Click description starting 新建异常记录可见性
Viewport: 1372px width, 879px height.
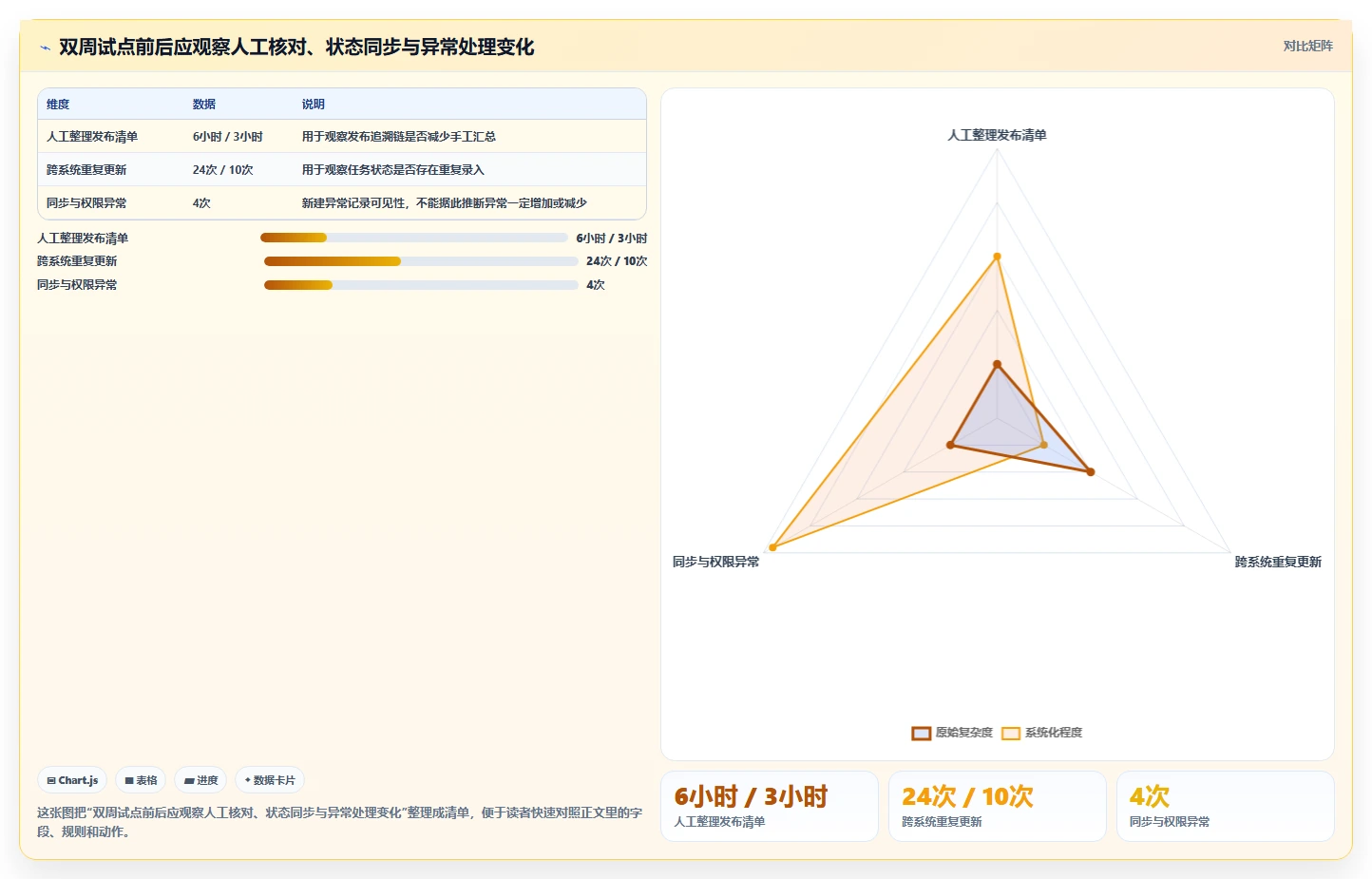[x=445, y=203]
